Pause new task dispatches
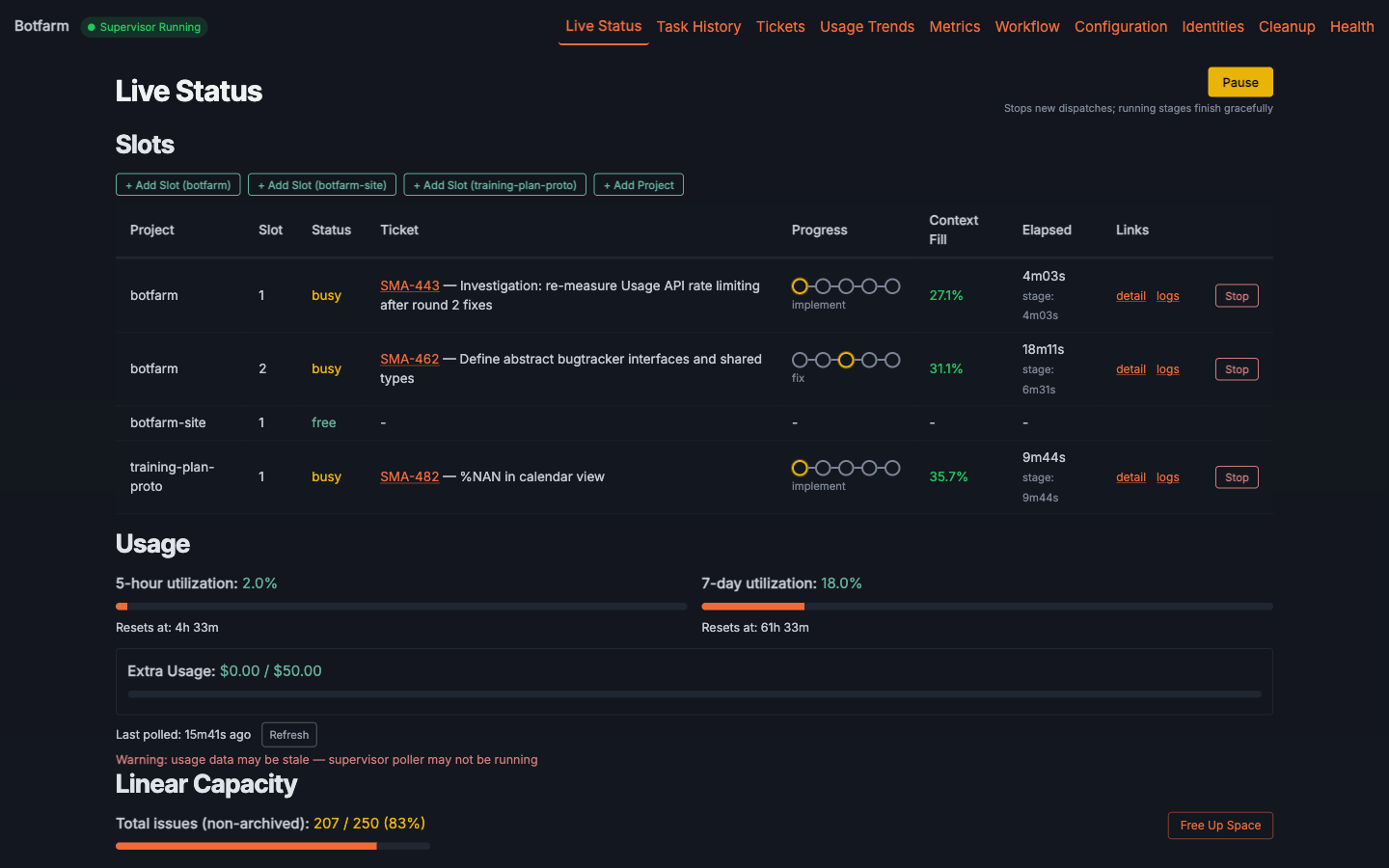The image size is (1389, 868). [x=1239, y=82]
